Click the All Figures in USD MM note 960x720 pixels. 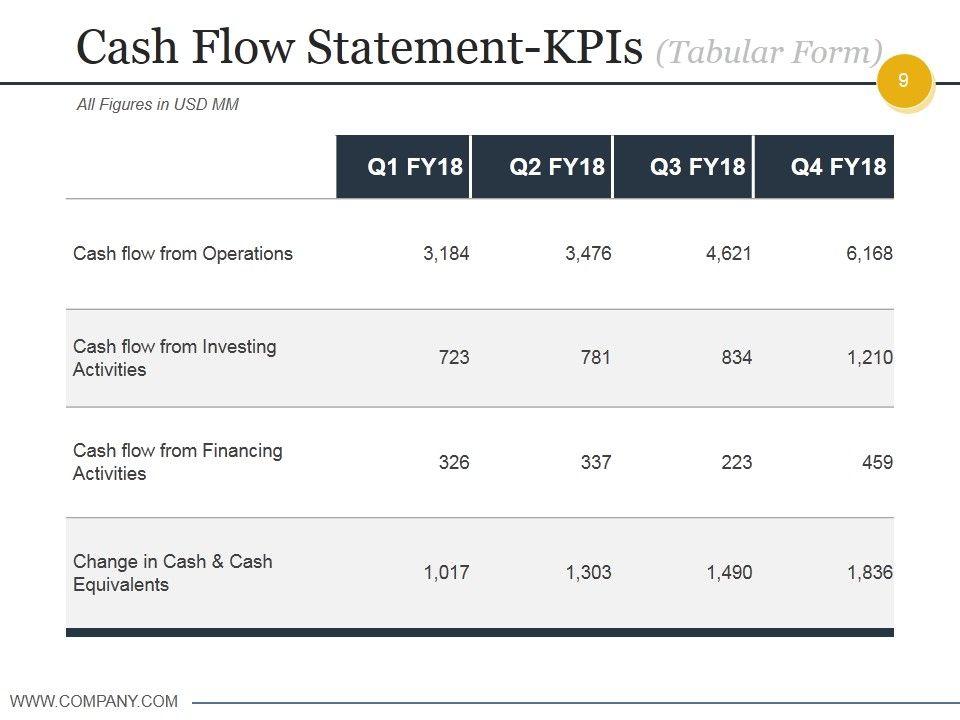pos(158,104)
